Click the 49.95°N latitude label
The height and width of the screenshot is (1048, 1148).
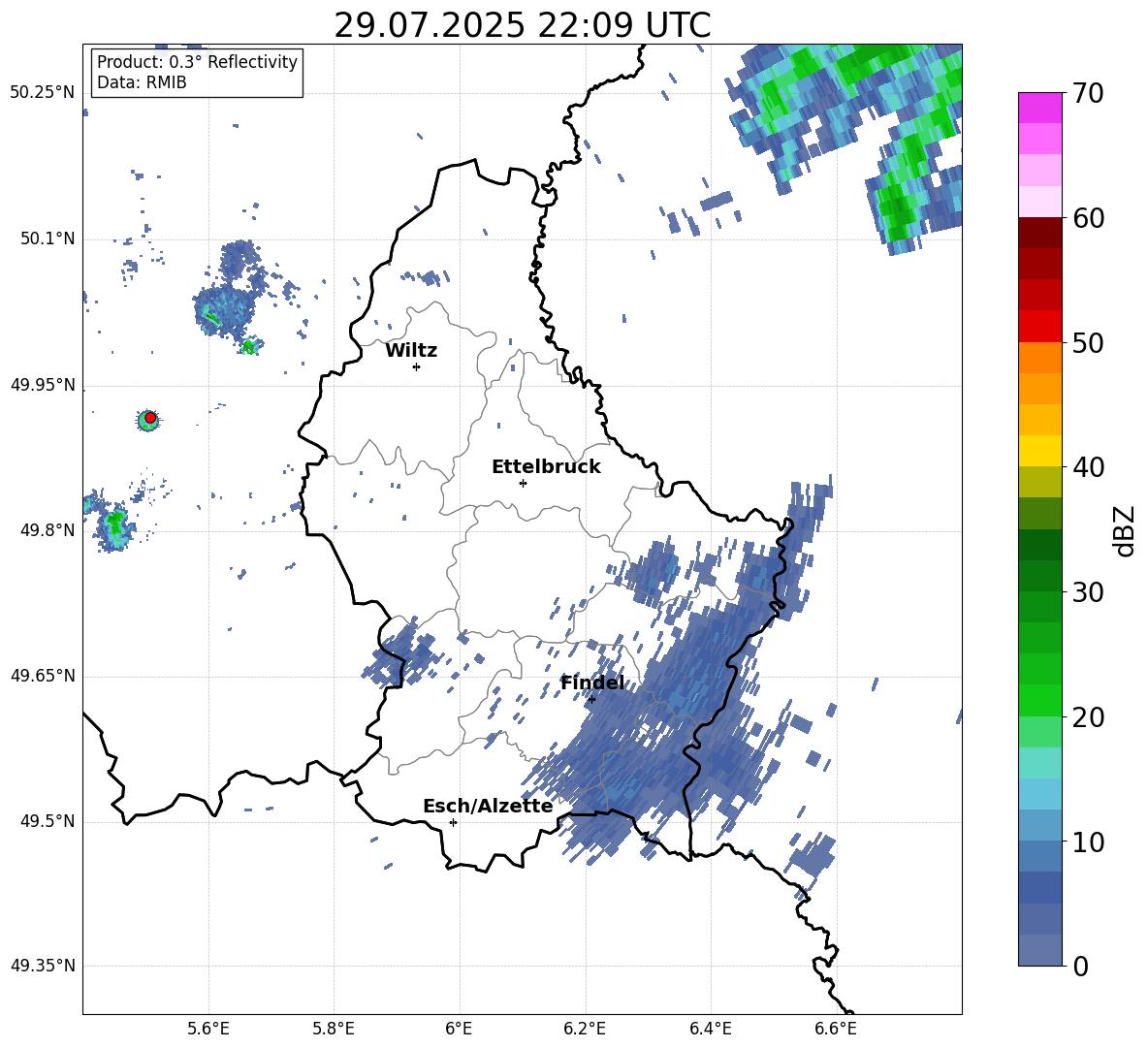pyautogui.click(x=43, y=384)
